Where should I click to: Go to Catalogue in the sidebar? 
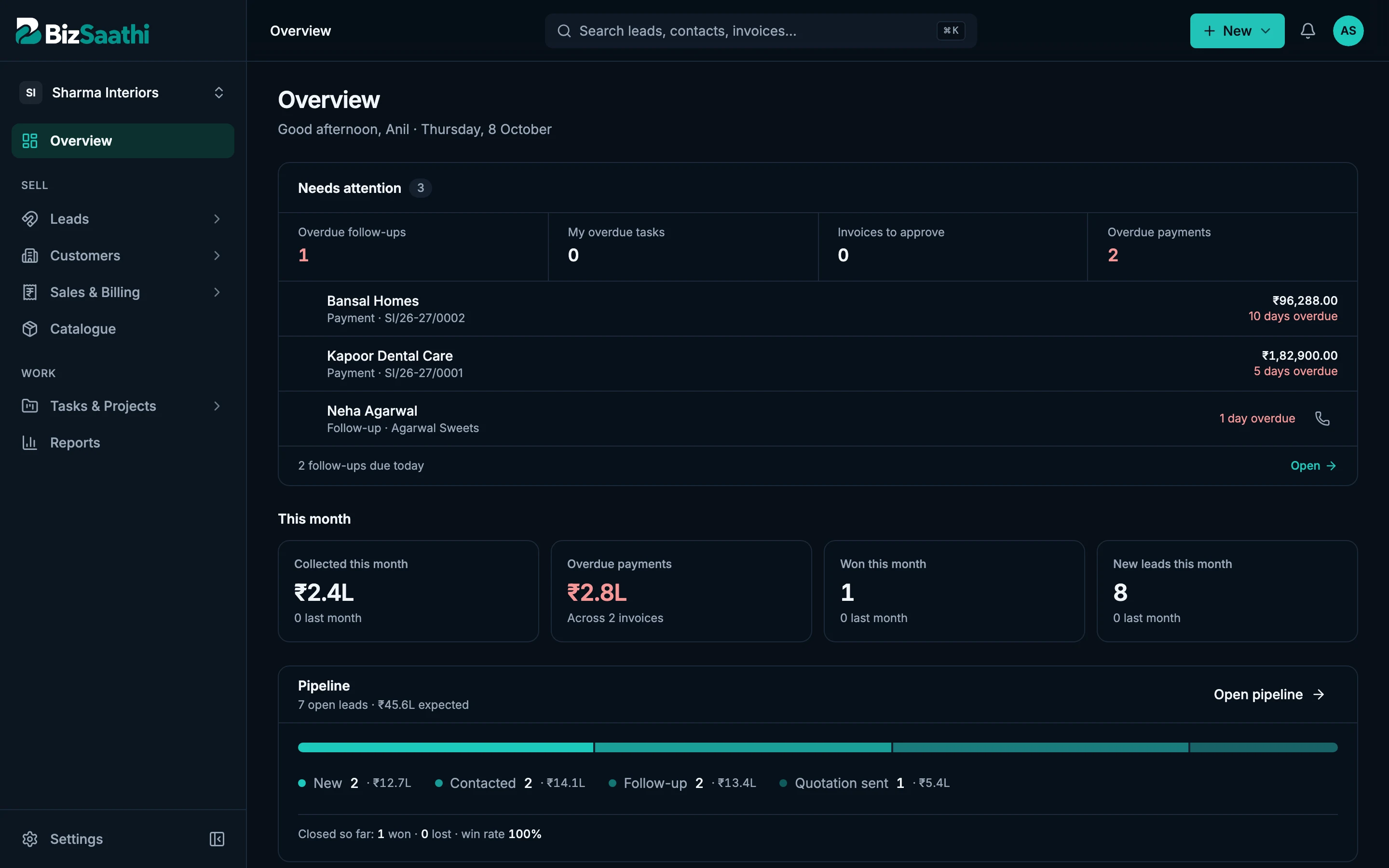(x=123, y=329)
